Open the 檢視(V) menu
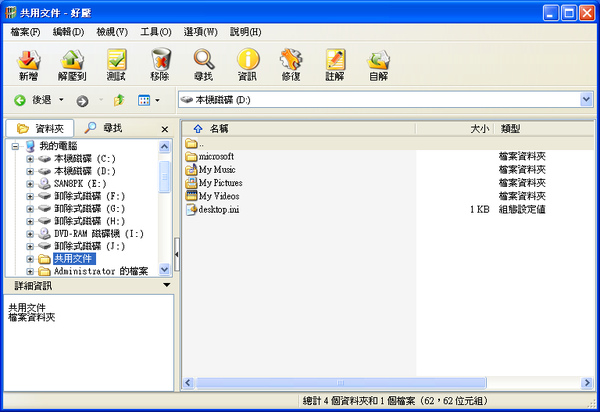Image resolution: width=600 pixels, height=412 pixels. coord(112,32)
